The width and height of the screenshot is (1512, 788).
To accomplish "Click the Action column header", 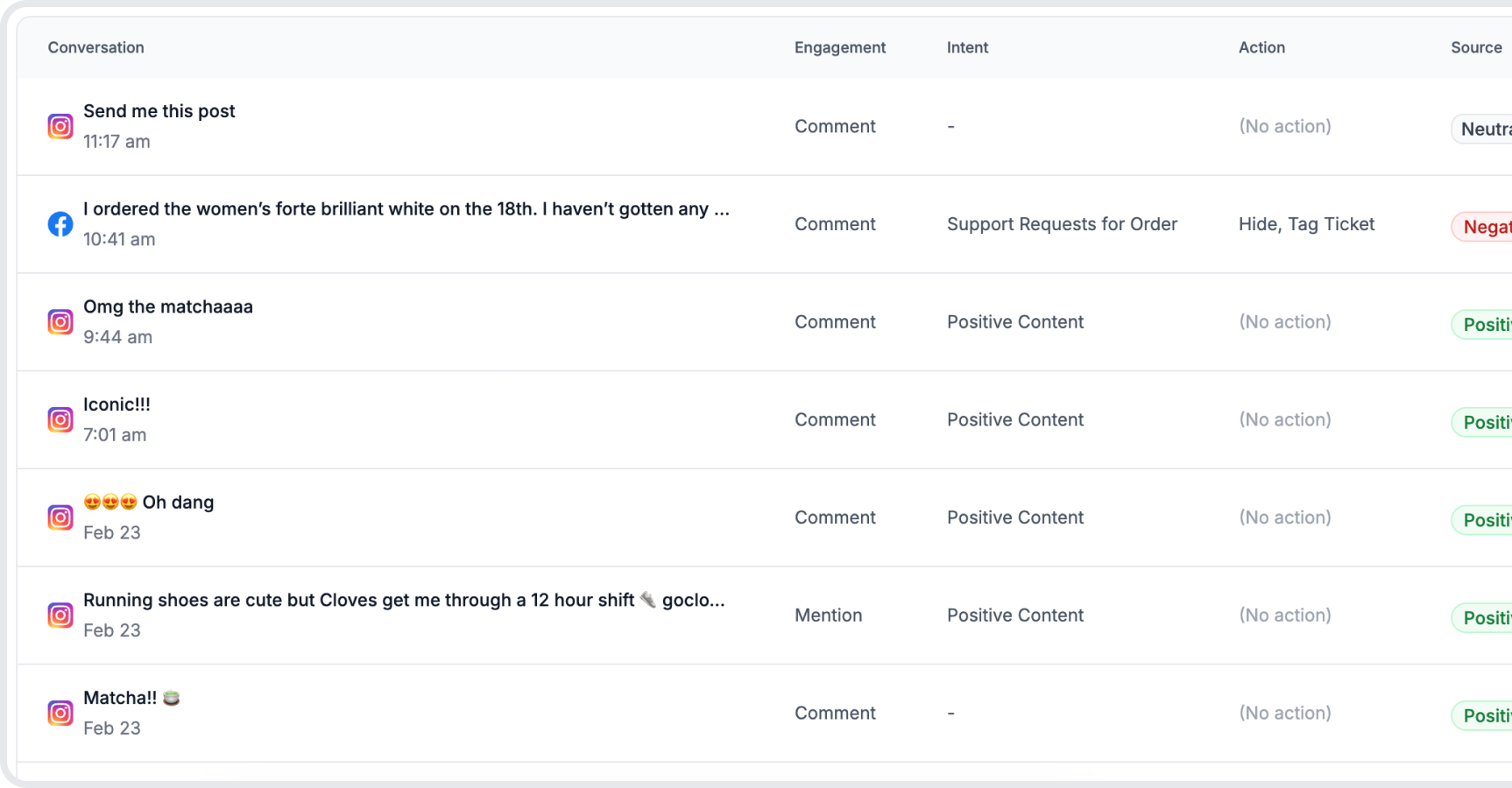I will (1261, 47).
